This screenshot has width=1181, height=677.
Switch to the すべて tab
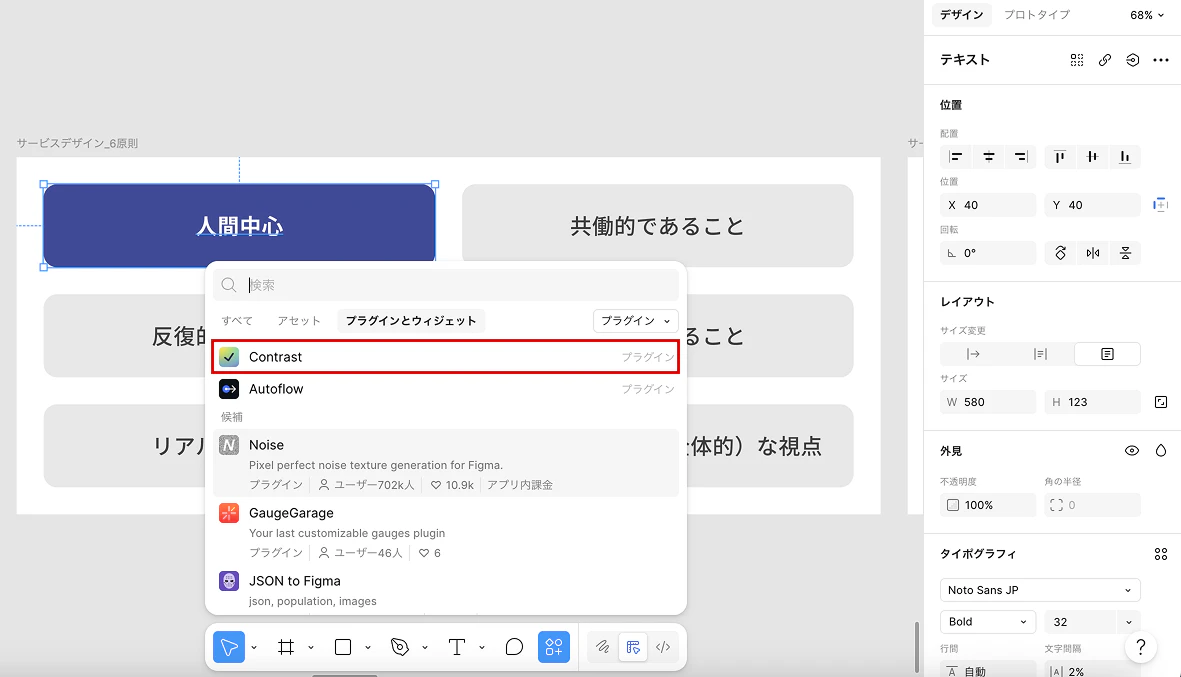pos(237,321)
